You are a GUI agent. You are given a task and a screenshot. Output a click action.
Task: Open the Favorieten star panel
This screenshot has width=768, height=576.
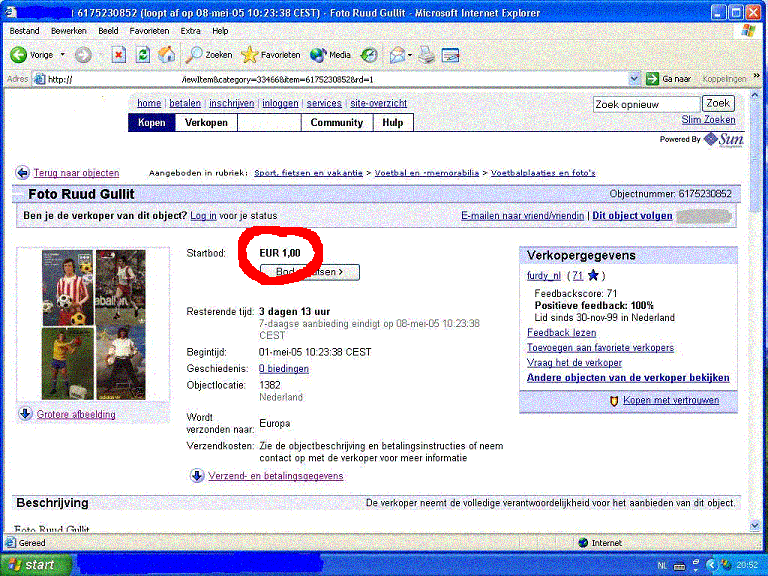click(271, 55)
